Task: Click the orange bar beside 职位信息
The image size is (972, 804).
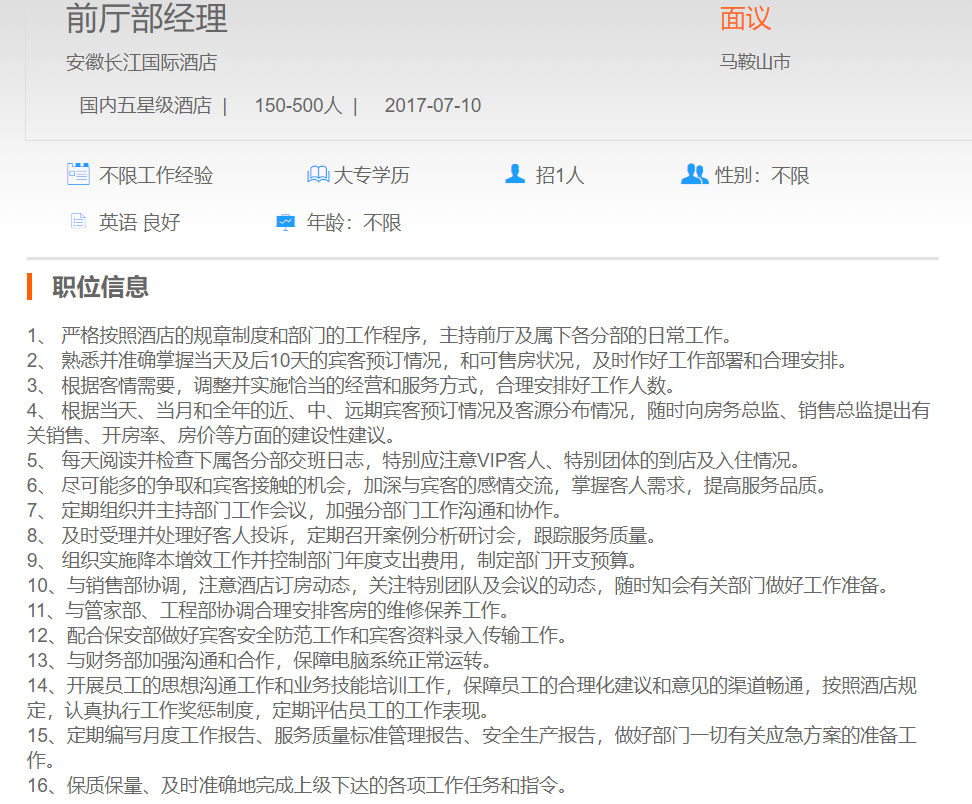Action: tap(31, 287)
